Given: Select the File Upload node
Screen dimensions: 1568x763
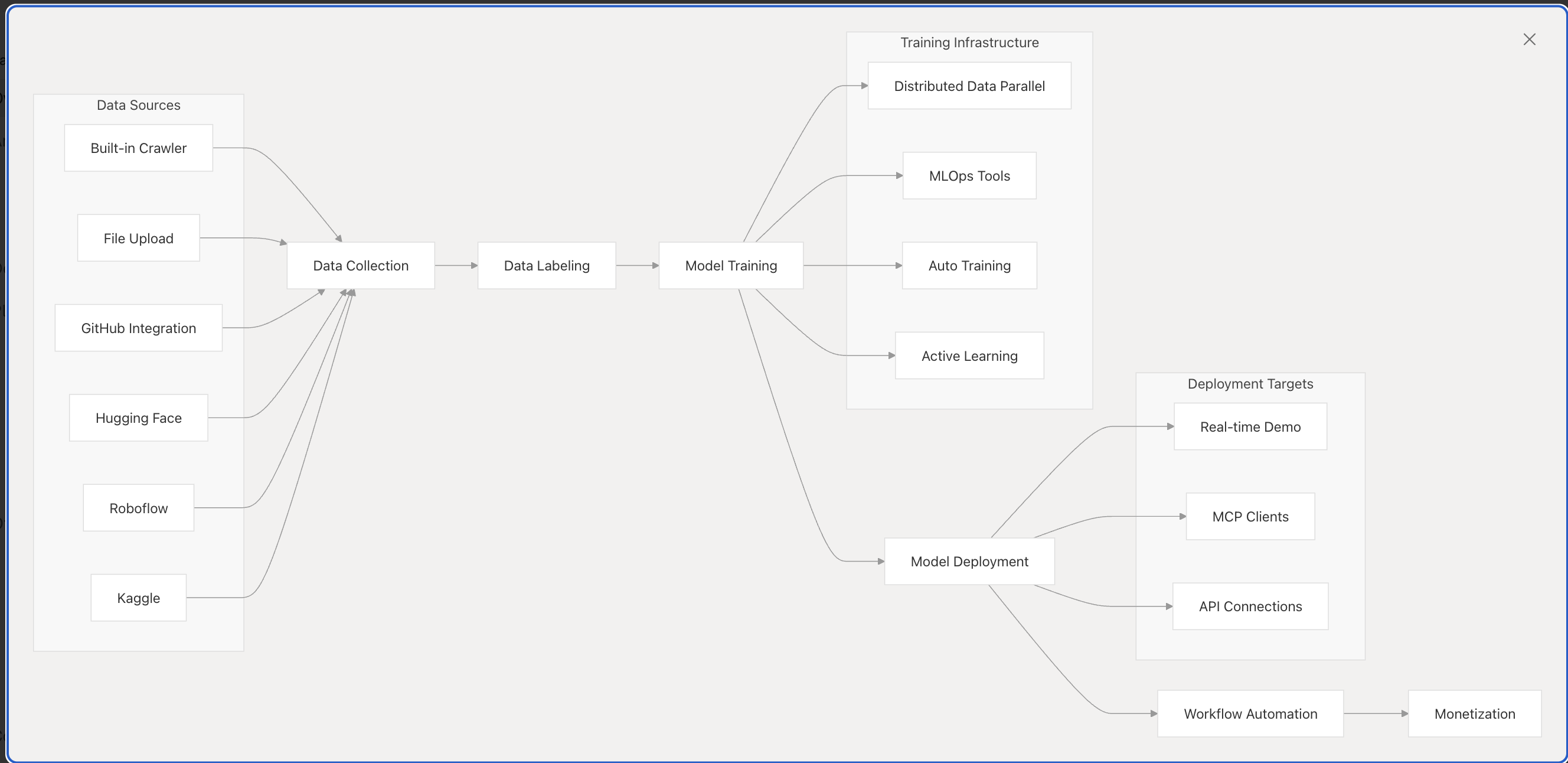Looking at the screenshot, I should (138, 238).
